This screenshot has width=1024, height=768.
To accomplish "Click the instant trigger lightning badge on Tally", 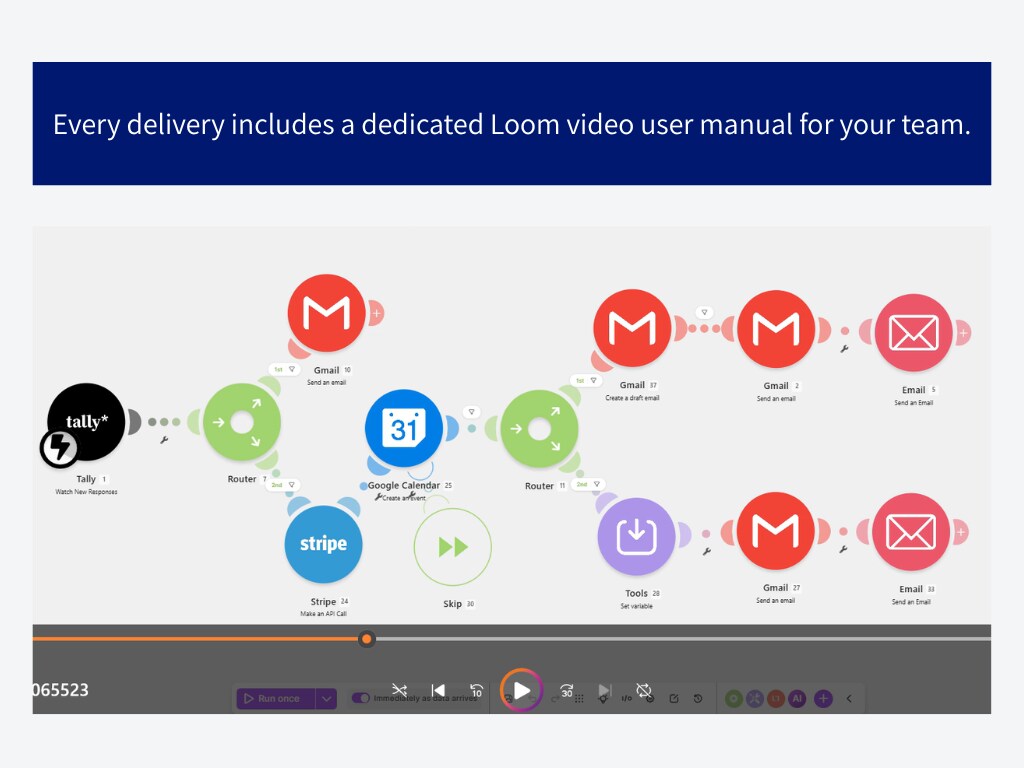I will [x=59, y=448].
